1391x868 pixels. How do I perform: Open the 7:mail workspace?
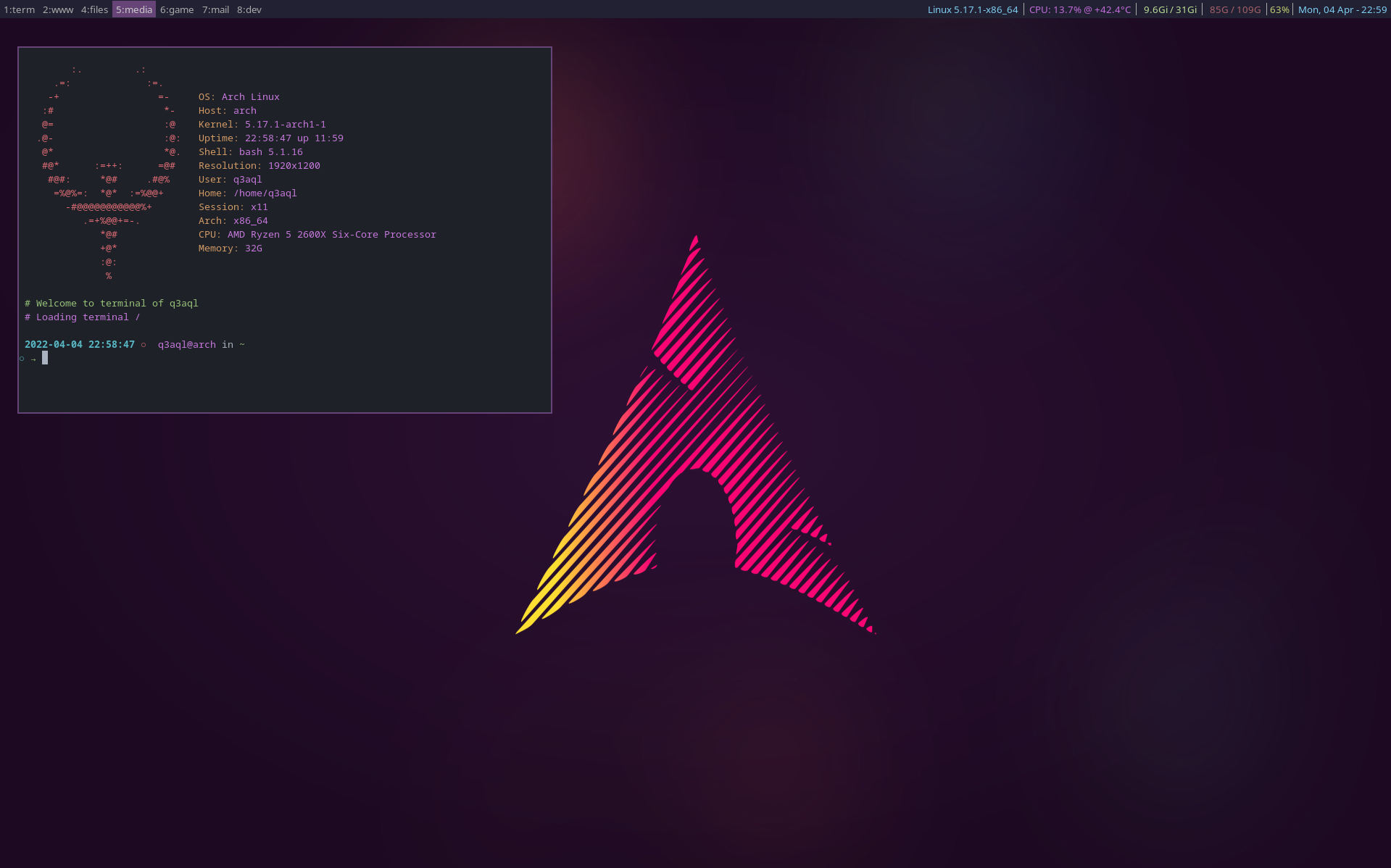[215, 9]
